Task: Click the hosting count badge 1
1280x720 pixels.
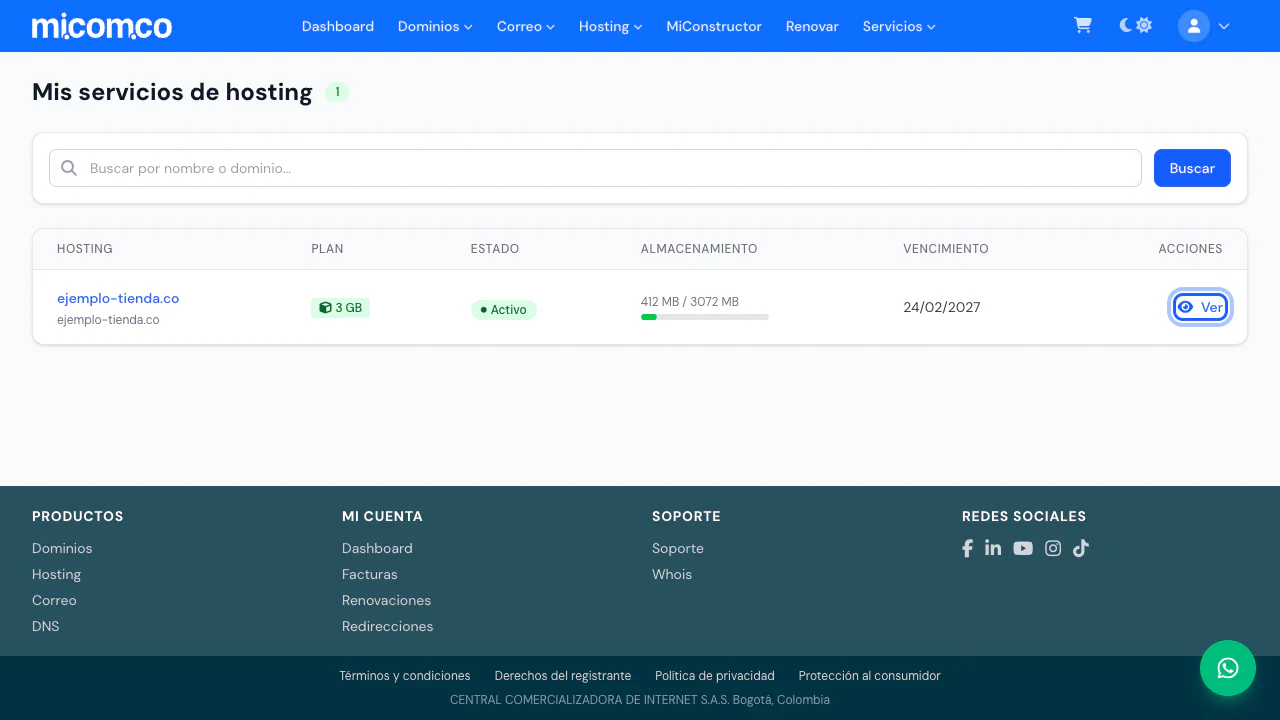Action: point(337,92)
